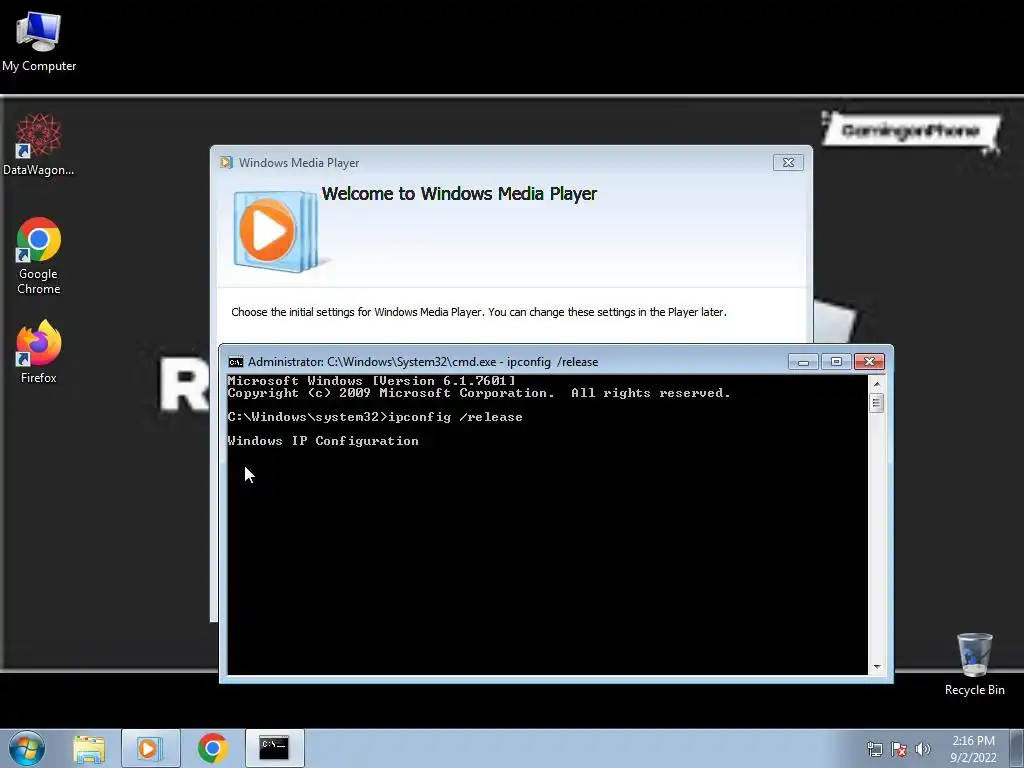Open Chrome from the taskbar

[x=212, y=748]
